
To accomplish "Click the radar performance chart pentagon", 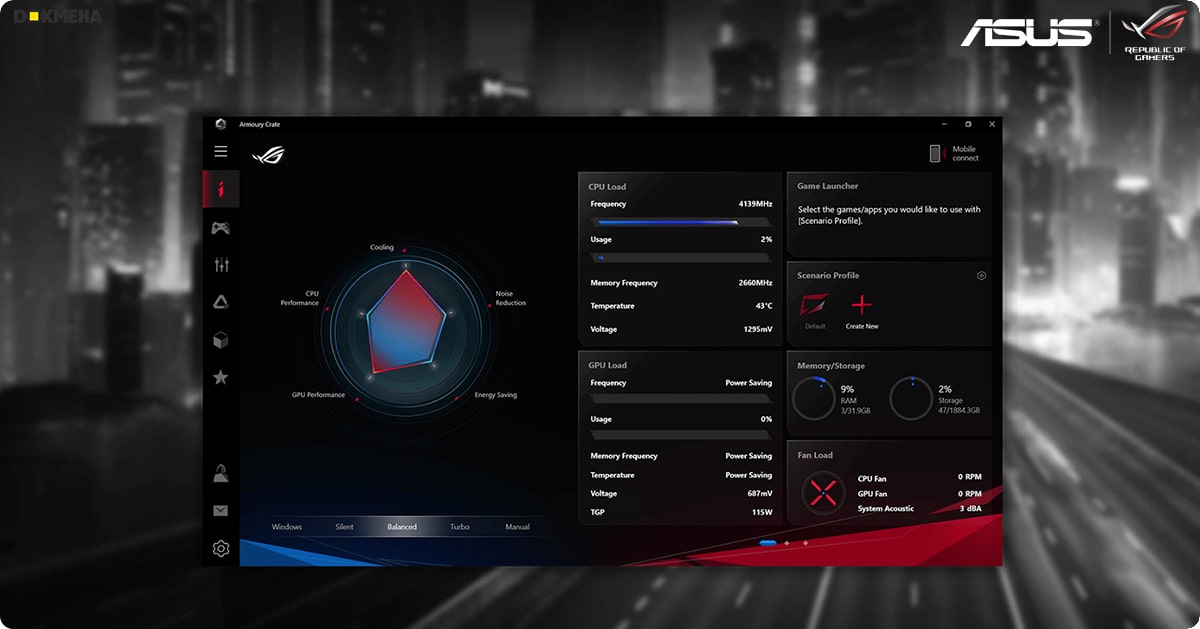I will (406, 322).
